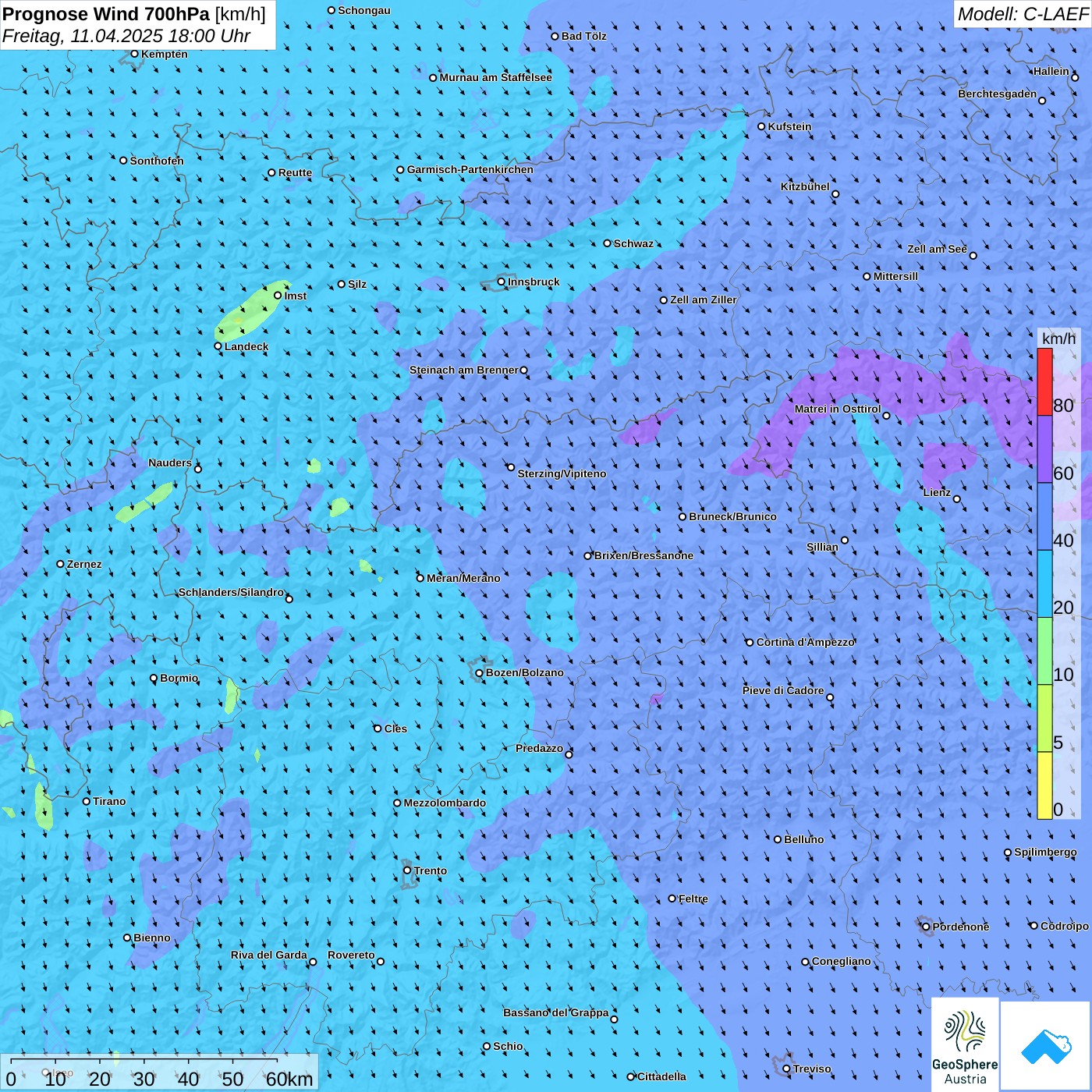Click the 'Matrei in Osttirol' label
Screen dimensions: 1092x1092
[x=838, y=409]
